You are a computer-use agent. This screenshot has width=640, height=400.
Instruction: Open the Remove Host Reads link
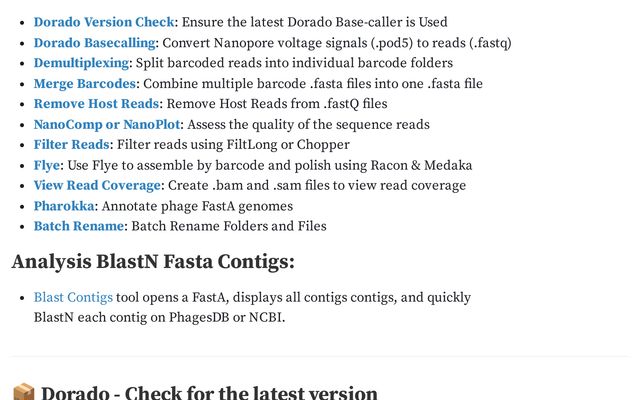pos(96,104)
